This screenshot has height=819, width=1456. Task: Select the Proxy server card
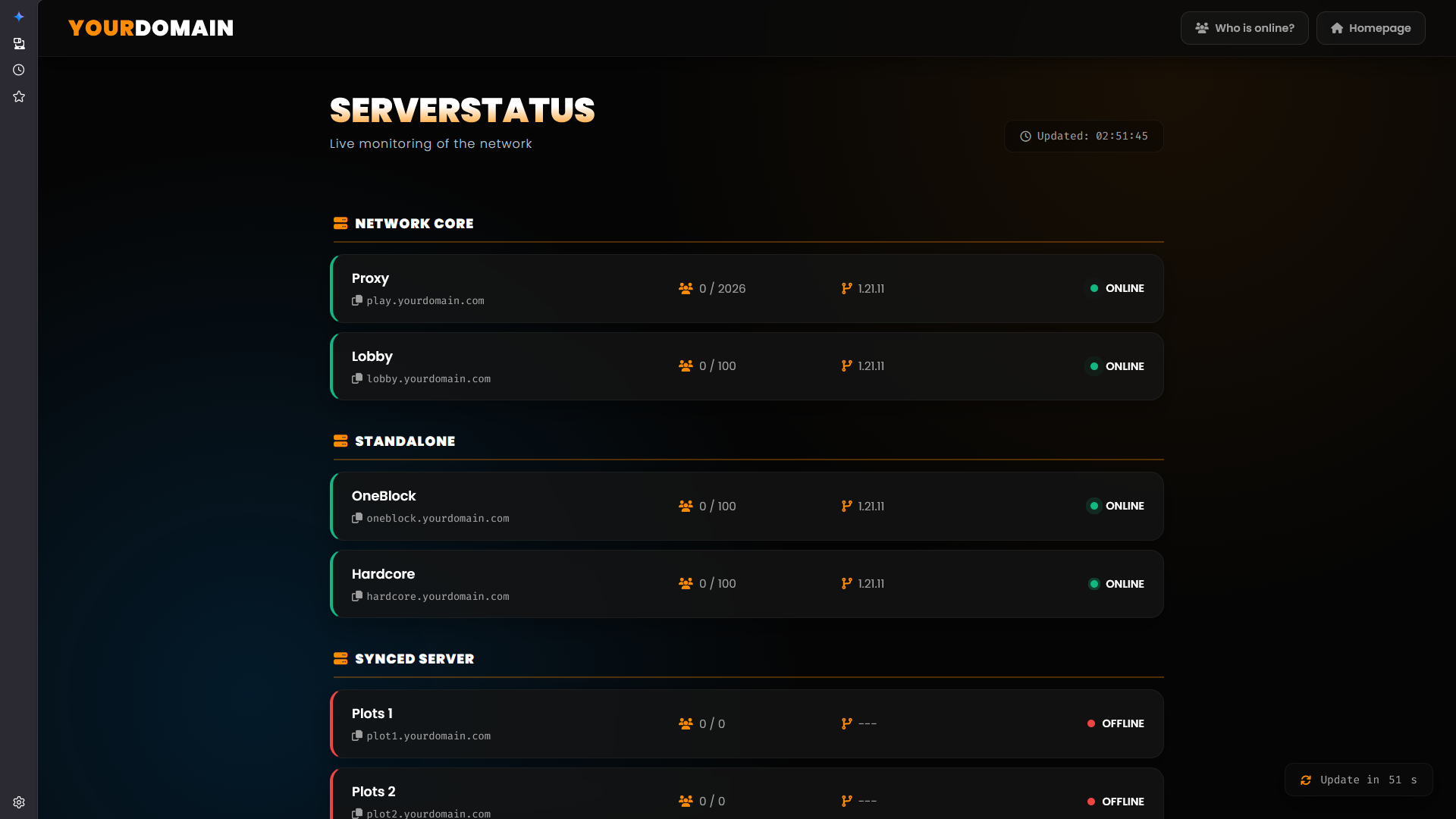[747, 289]
